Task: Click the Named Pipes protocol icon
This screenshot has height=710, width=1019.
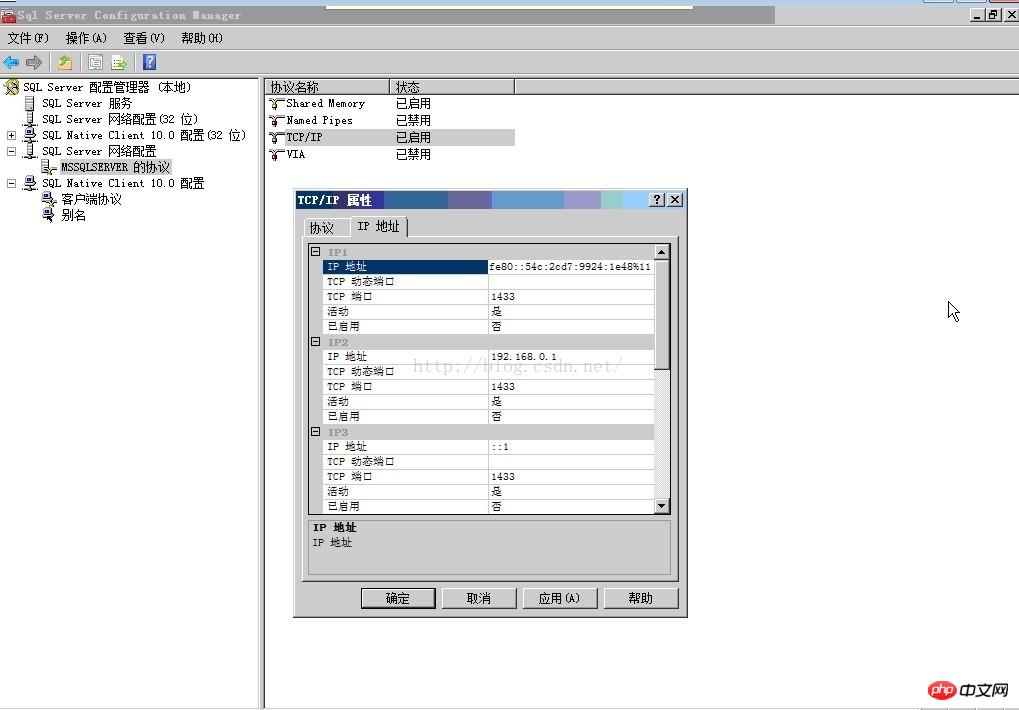Action: pyautogui.click(x=276, y=120)
